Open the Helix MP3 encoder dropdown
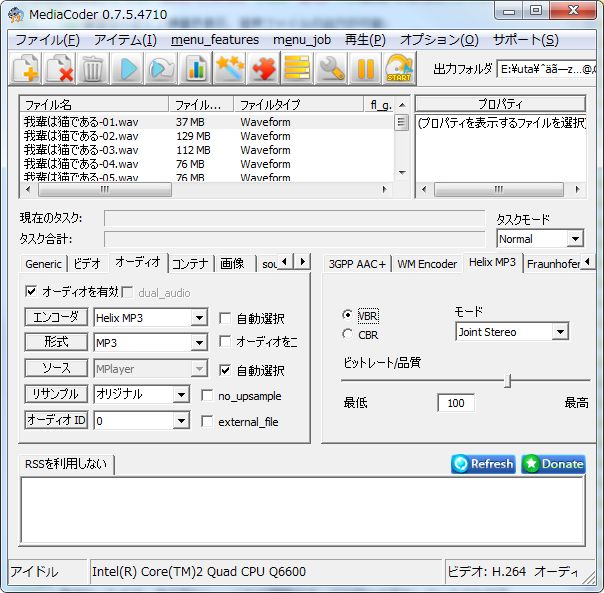Image resolution: width=604 pixels, height=593 pixels. (199, 318)
